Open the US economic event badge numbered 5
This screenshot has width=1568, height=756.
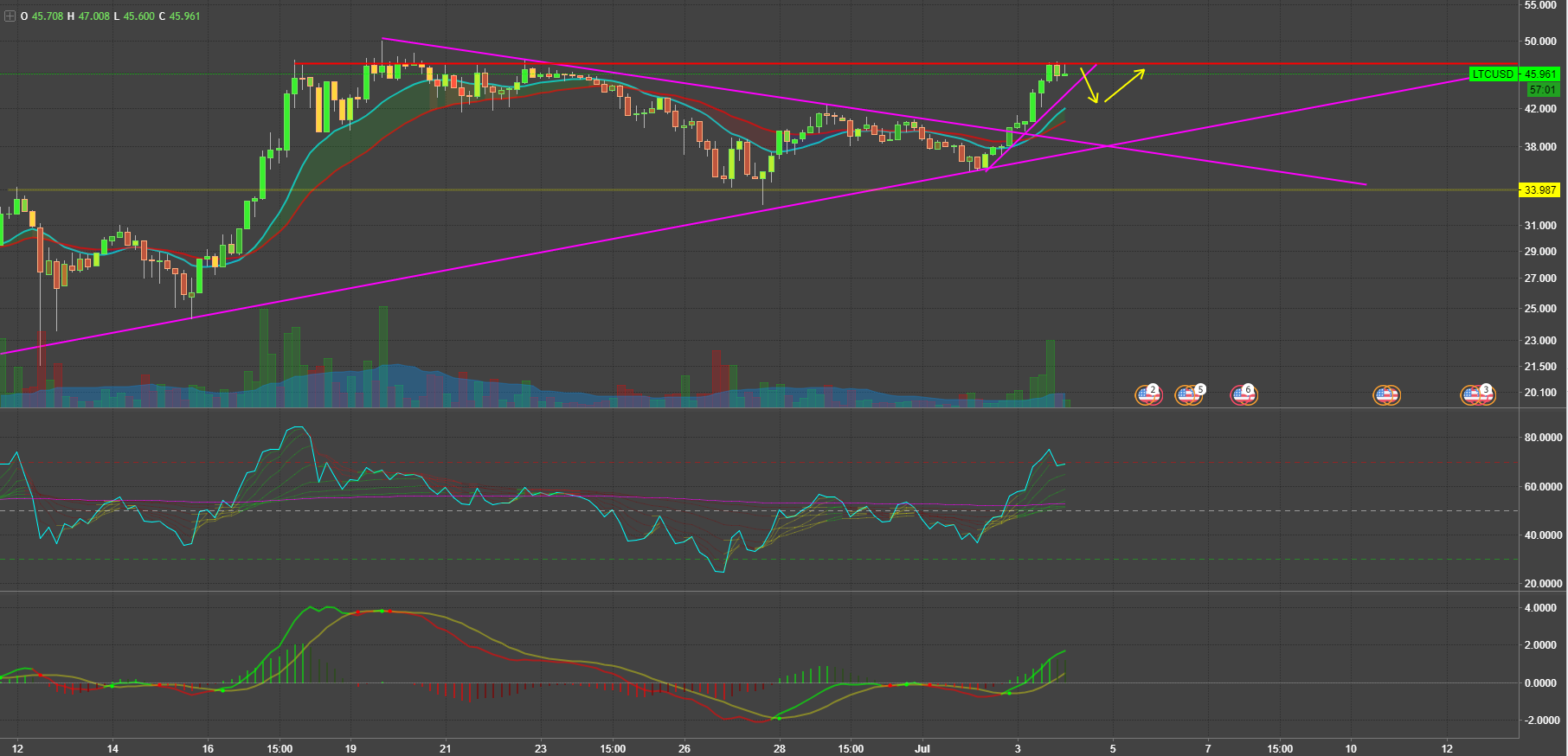[x=1188, y=394]
